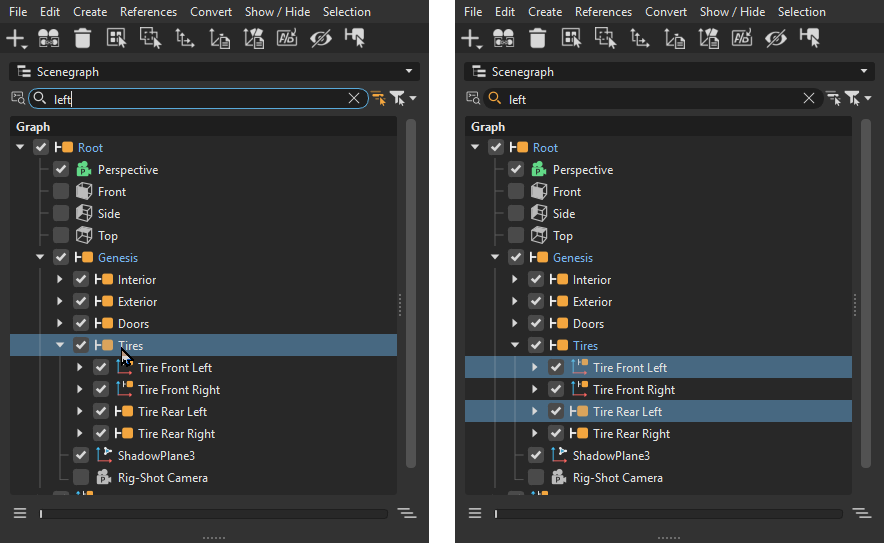Expand the Interior node in left panel
884x543 pixels.
[60, 279]
